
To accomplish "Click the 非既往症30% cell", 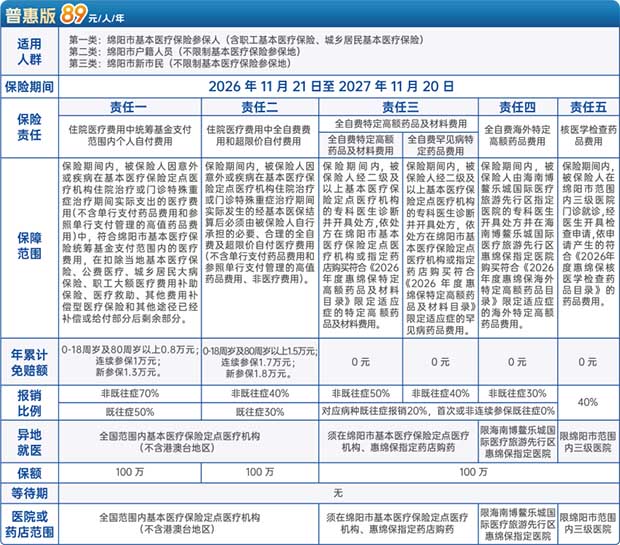I will pyautogui.click(x=517, y=394).
